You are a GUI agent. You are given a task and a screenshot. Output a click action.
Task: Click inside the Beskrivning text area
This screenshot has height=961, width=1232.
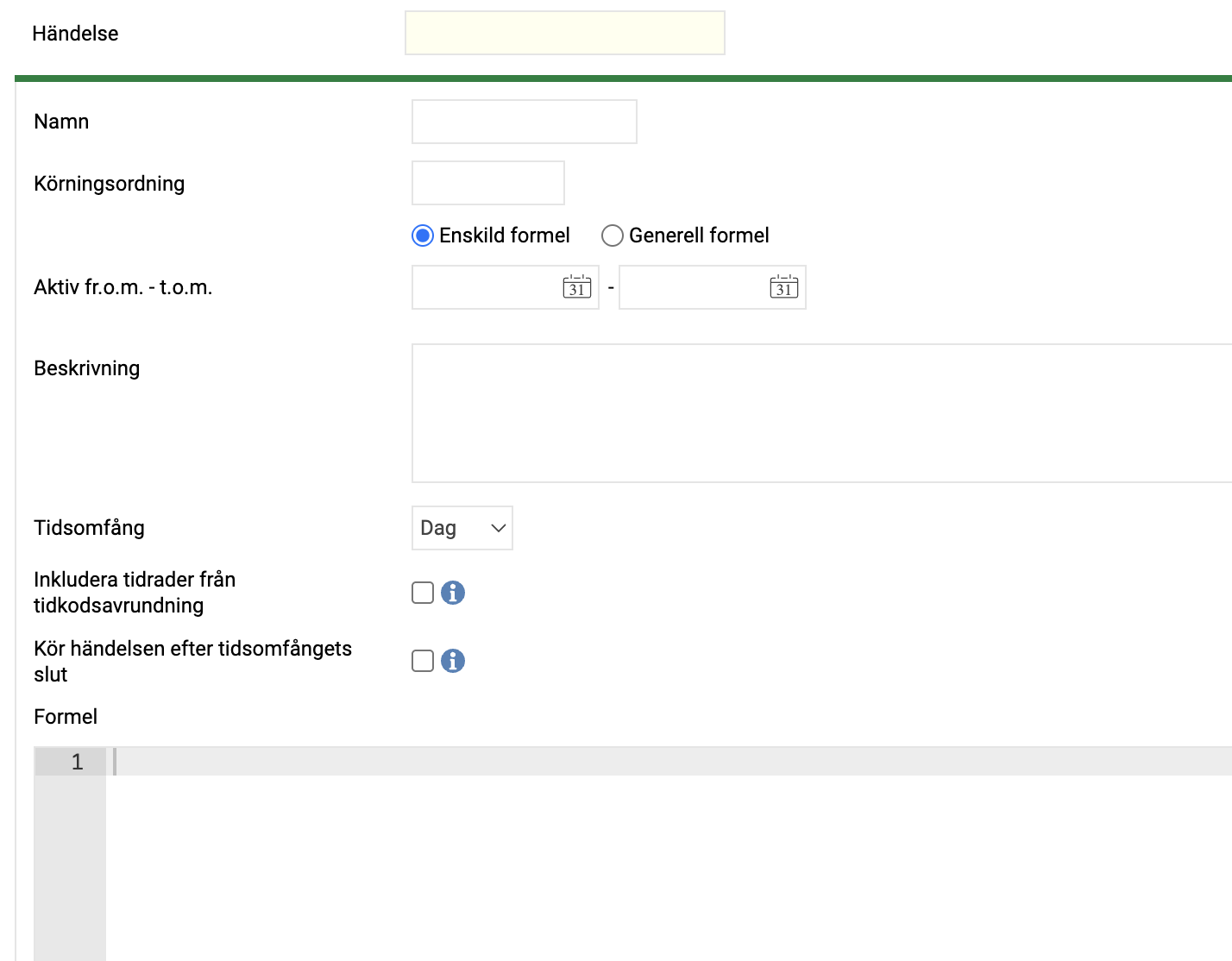[x=822, y=413]
